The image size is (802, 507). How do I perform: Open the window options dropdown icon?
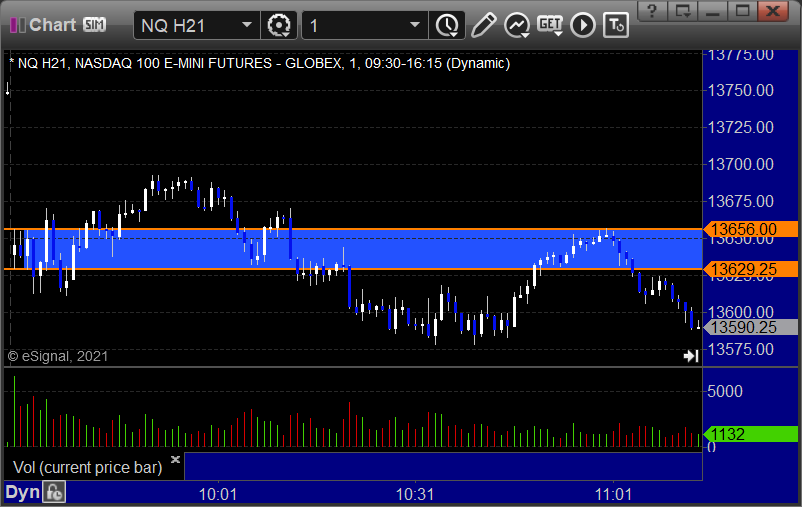click(682, 11)
